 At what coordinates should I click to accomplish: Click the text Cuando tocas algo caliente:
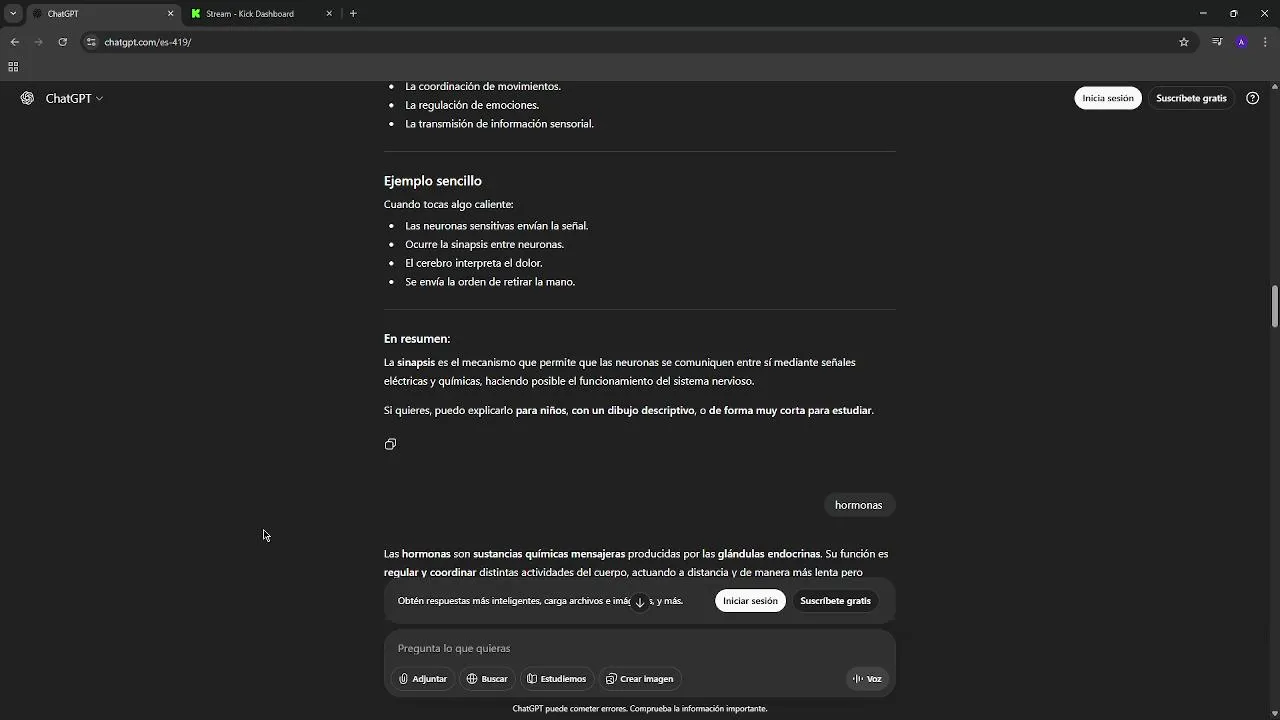tap(448, 204)
